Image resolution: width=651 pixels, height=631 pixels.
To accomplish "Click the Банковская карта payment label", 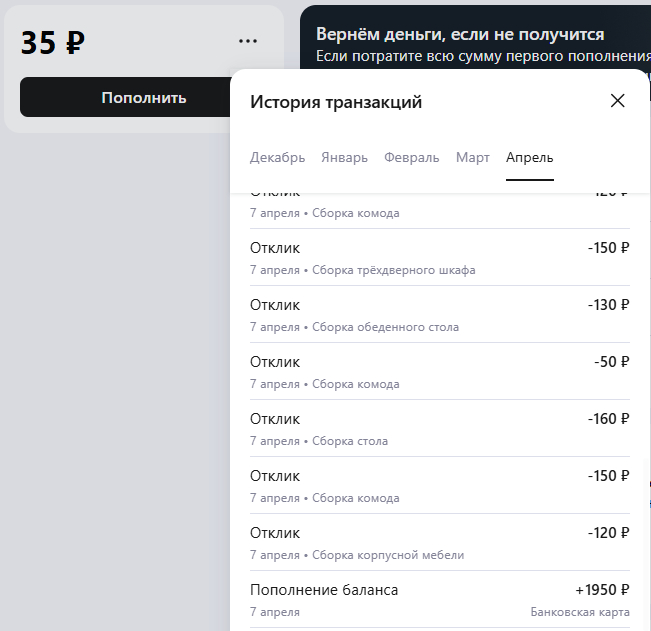I will pyautogui.click(x=580, y=612).
